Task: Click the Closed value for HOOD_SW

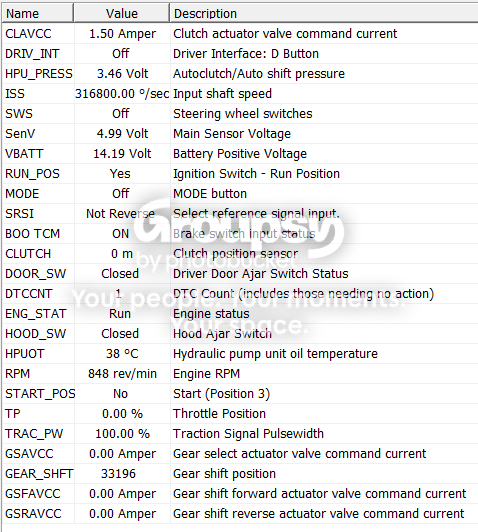Action: 120,334
